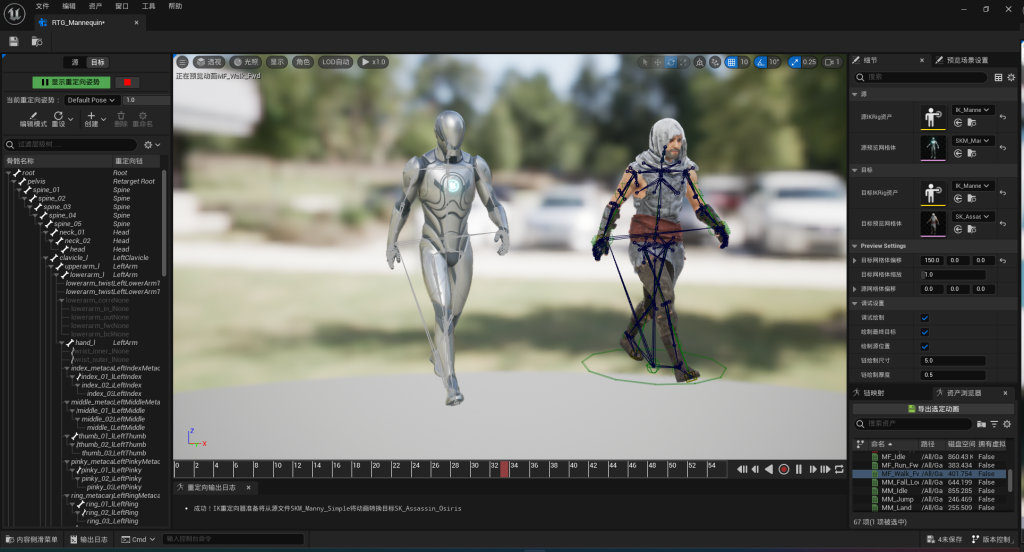Reset target mesh offset 150.0 to default
1024x552 pixels.
[1003, 260]
